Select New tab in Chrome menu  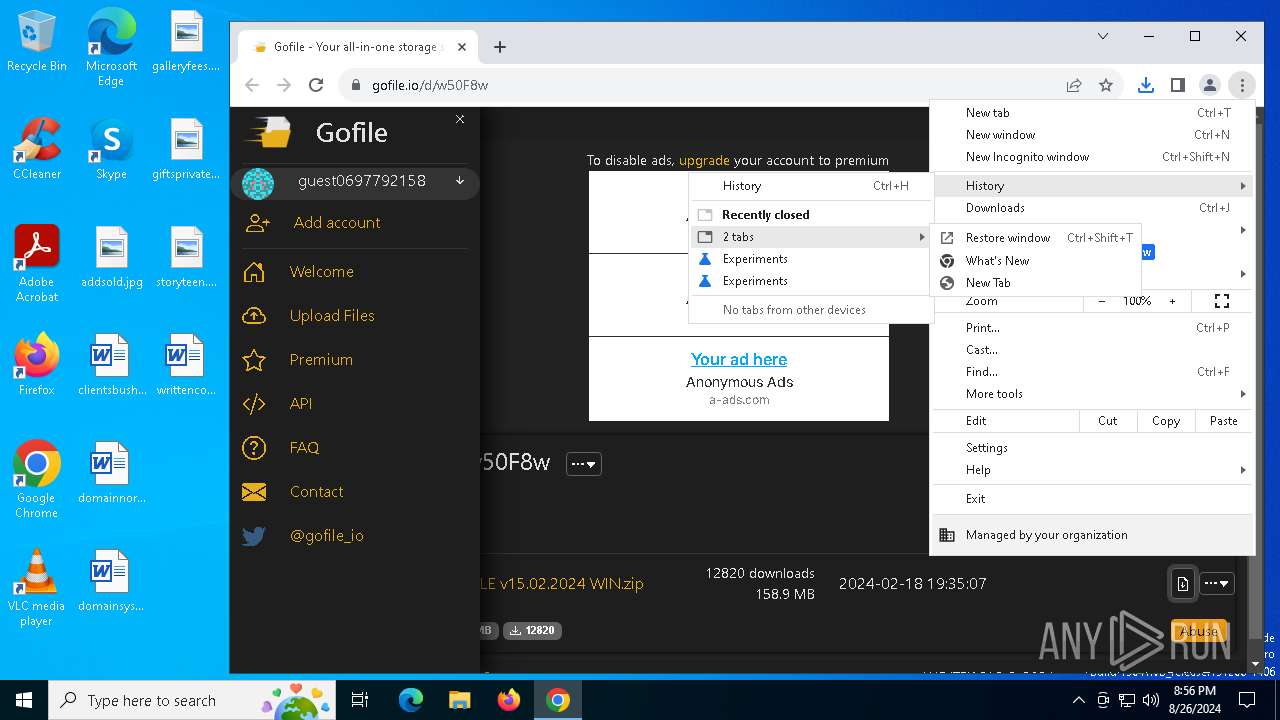click(1092, 113)
